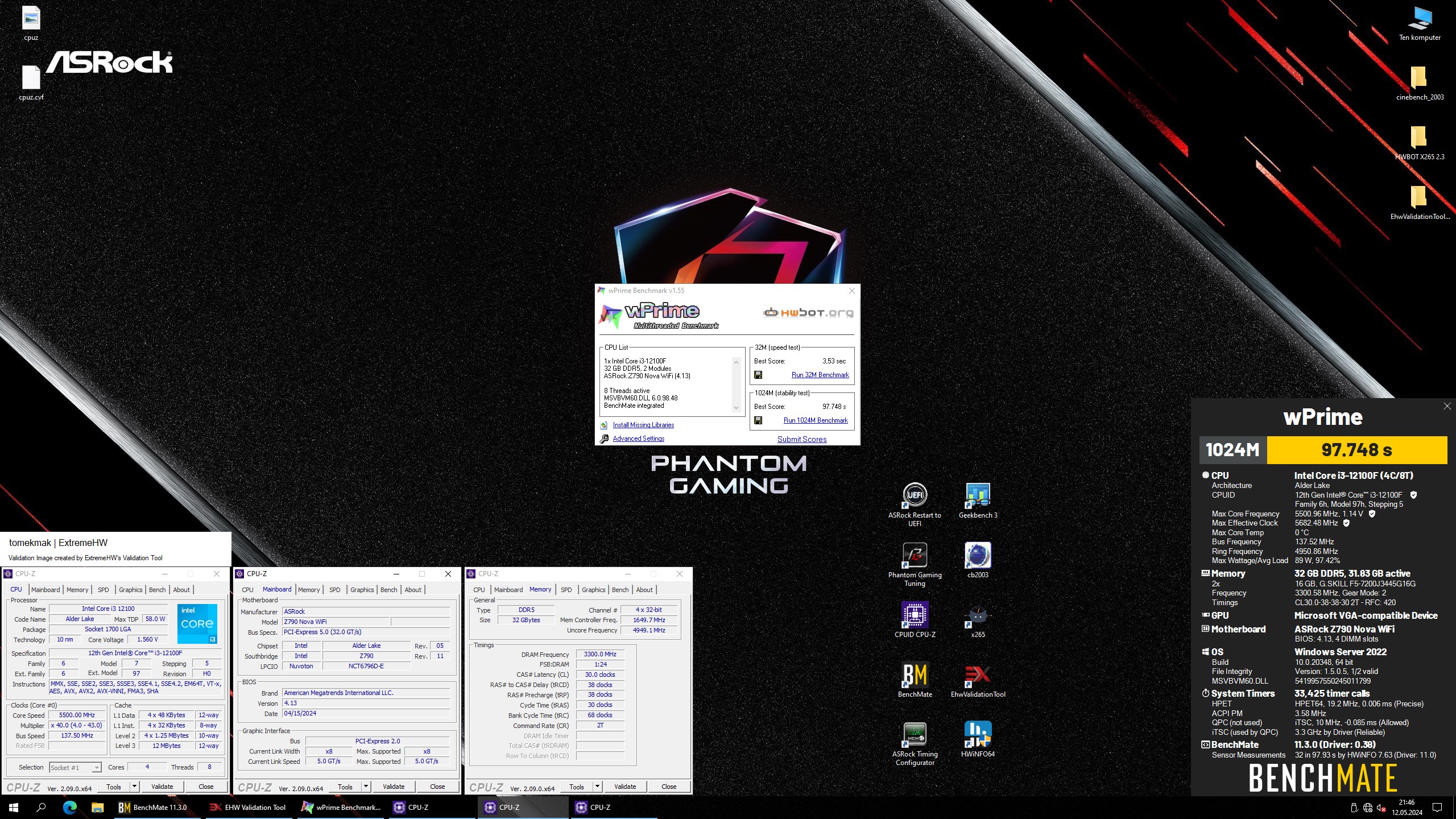Screen dimensions: 1456x819
Task: Open Tools dropdown arrow in first CPU-Z window
Action: (x=135, y=787)
